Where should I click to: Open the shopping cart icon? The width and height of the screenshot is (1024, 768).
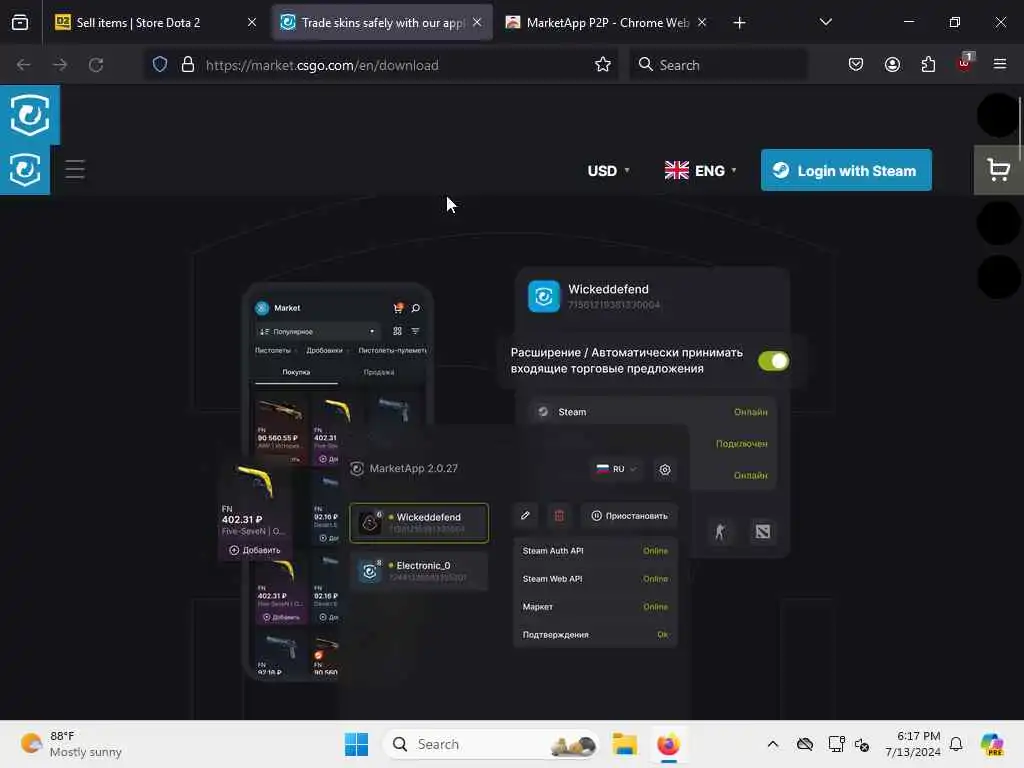999,170
